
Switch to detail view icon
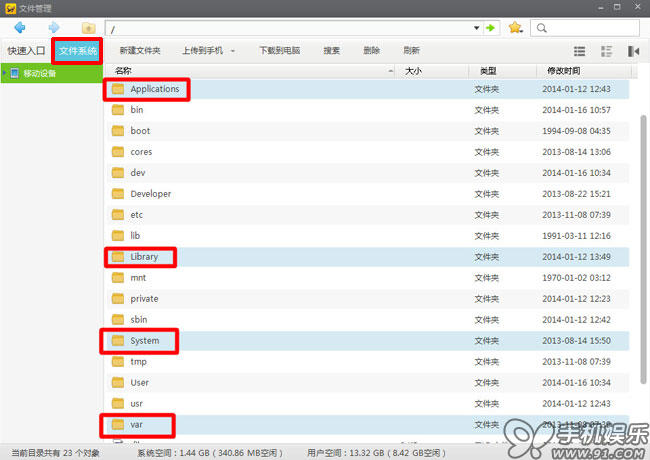click(606, 51)
